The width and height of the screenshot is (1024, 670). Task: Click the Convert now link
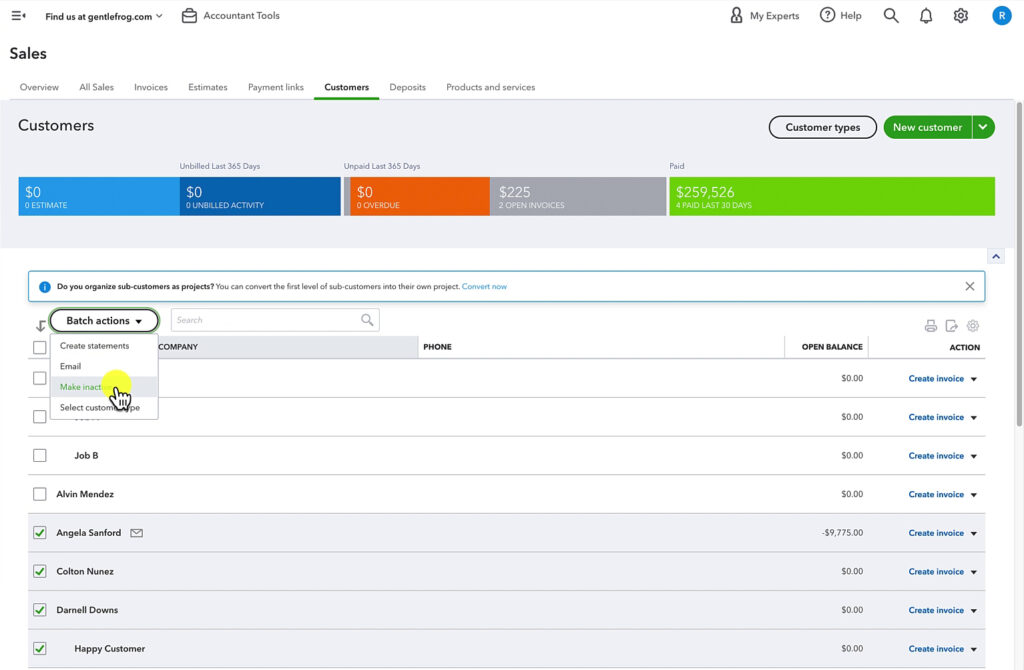pyautogui.click(x=484, y=286)
